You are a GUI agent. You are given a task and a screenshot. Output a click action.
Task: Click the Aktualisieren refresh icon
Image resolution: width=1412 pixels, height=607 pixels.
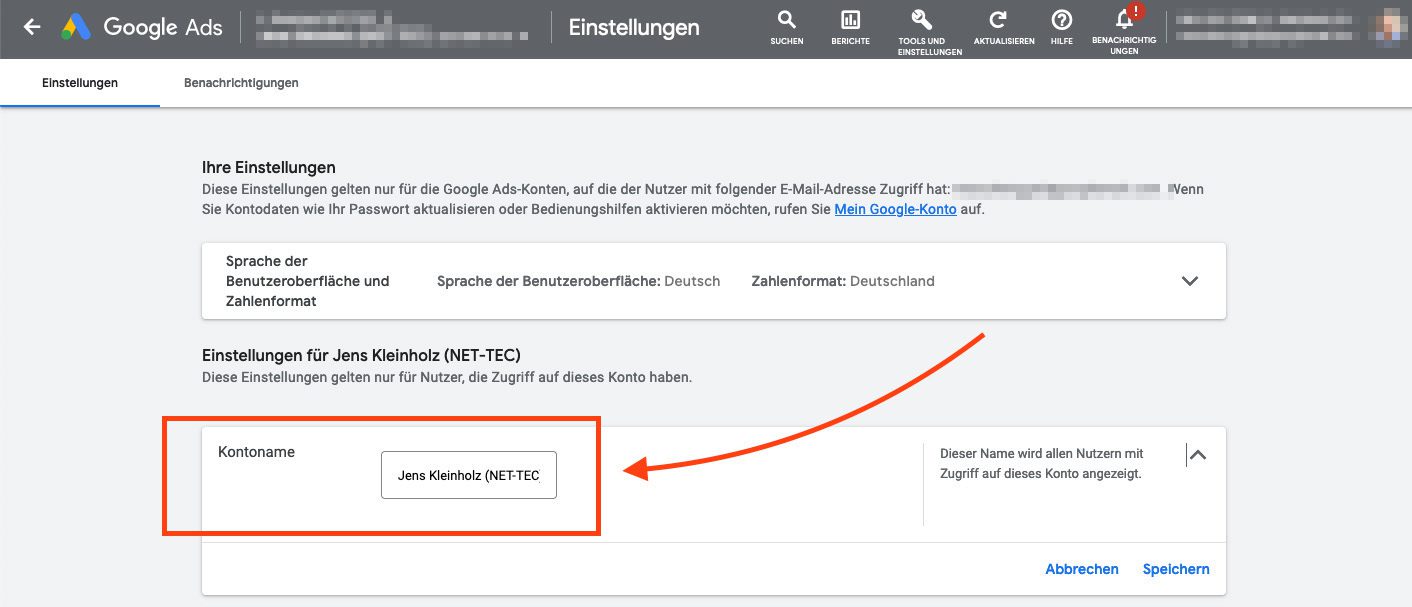[997, 27]
